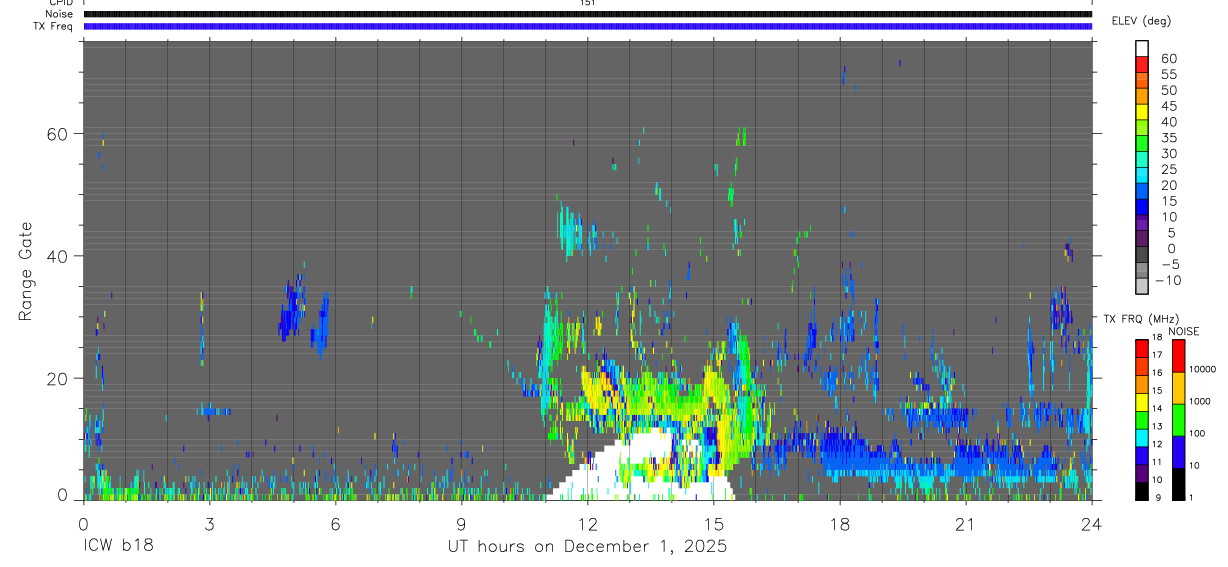This screenshot has width=1228, height=567.
Task: Click the y-axis tick label 40
Action: 57,256
